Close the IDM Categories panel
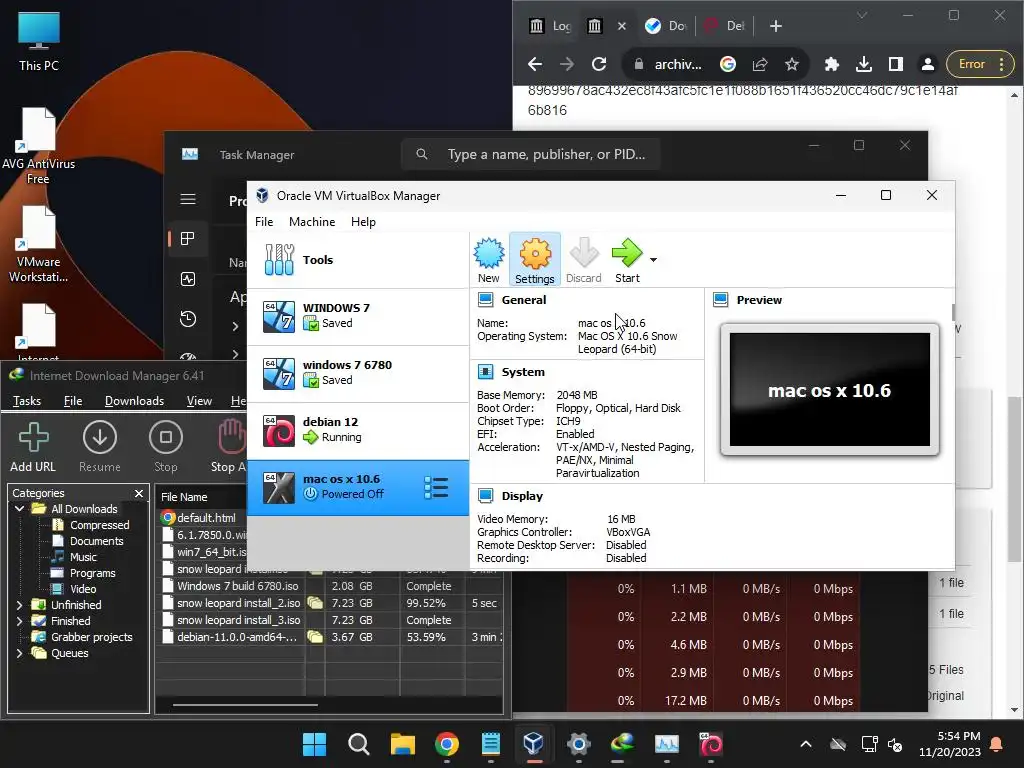 [138, 494]
